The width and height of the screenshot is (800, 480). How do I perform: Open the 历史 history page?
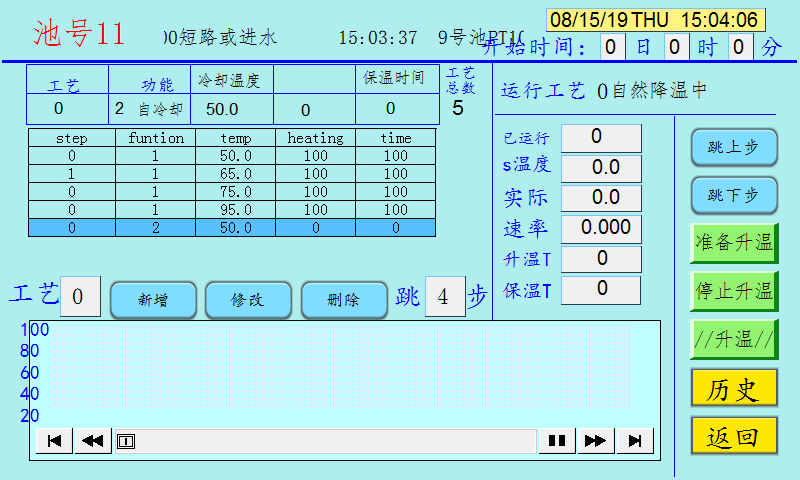coord(733,389)
